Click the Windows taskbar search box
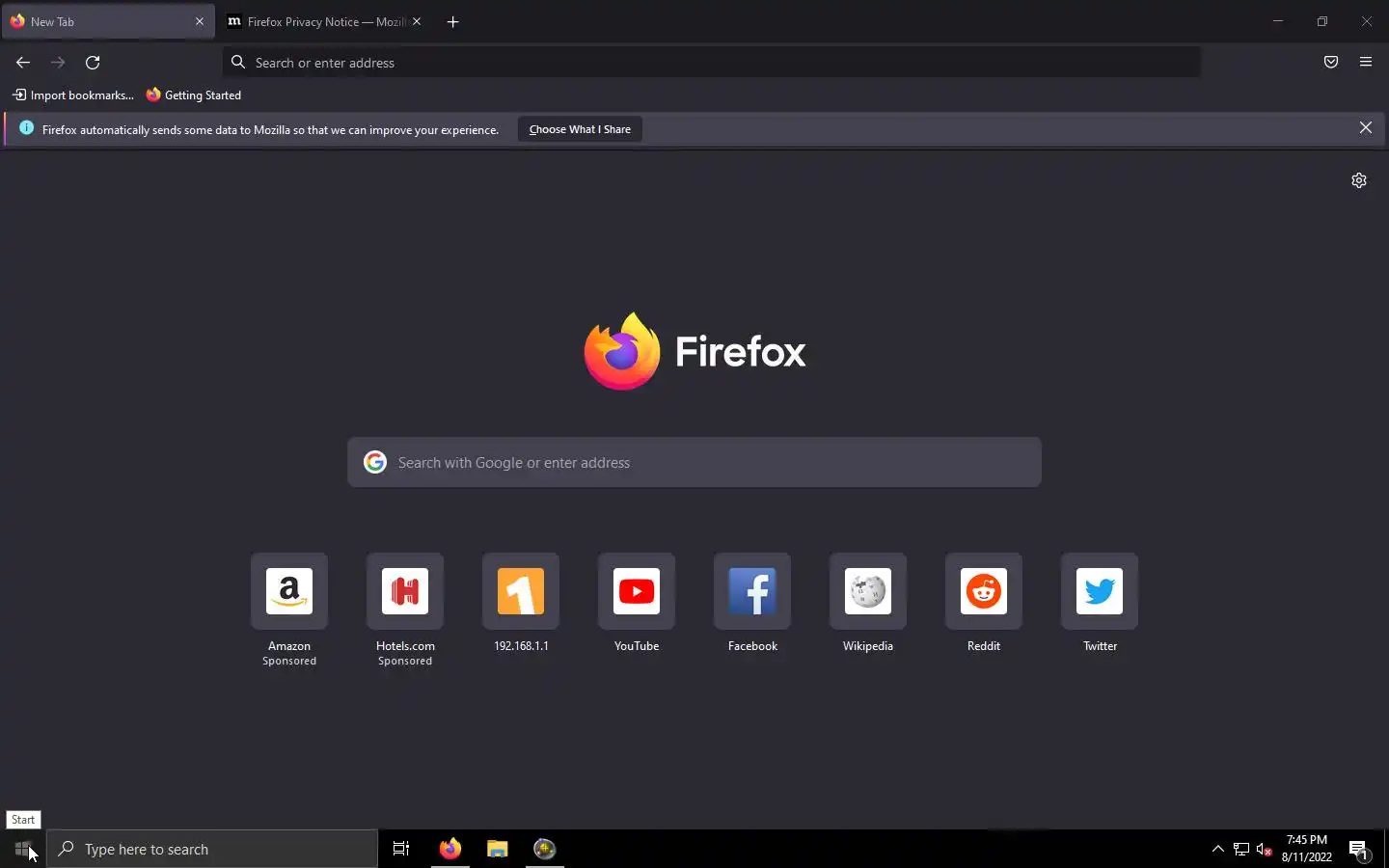This screenshot has width=1389, height=868. click(x=212, y=849)
